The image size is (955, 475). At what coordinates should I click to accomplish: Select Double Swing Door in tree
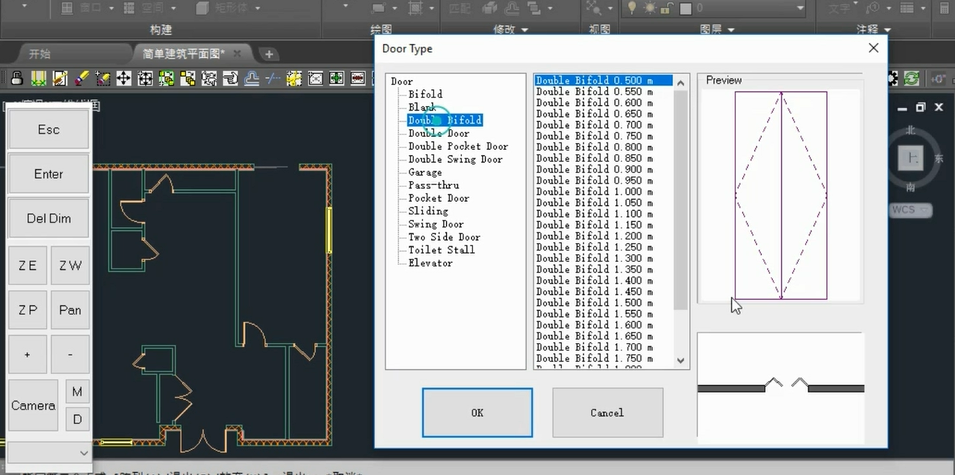pos(456,159)
